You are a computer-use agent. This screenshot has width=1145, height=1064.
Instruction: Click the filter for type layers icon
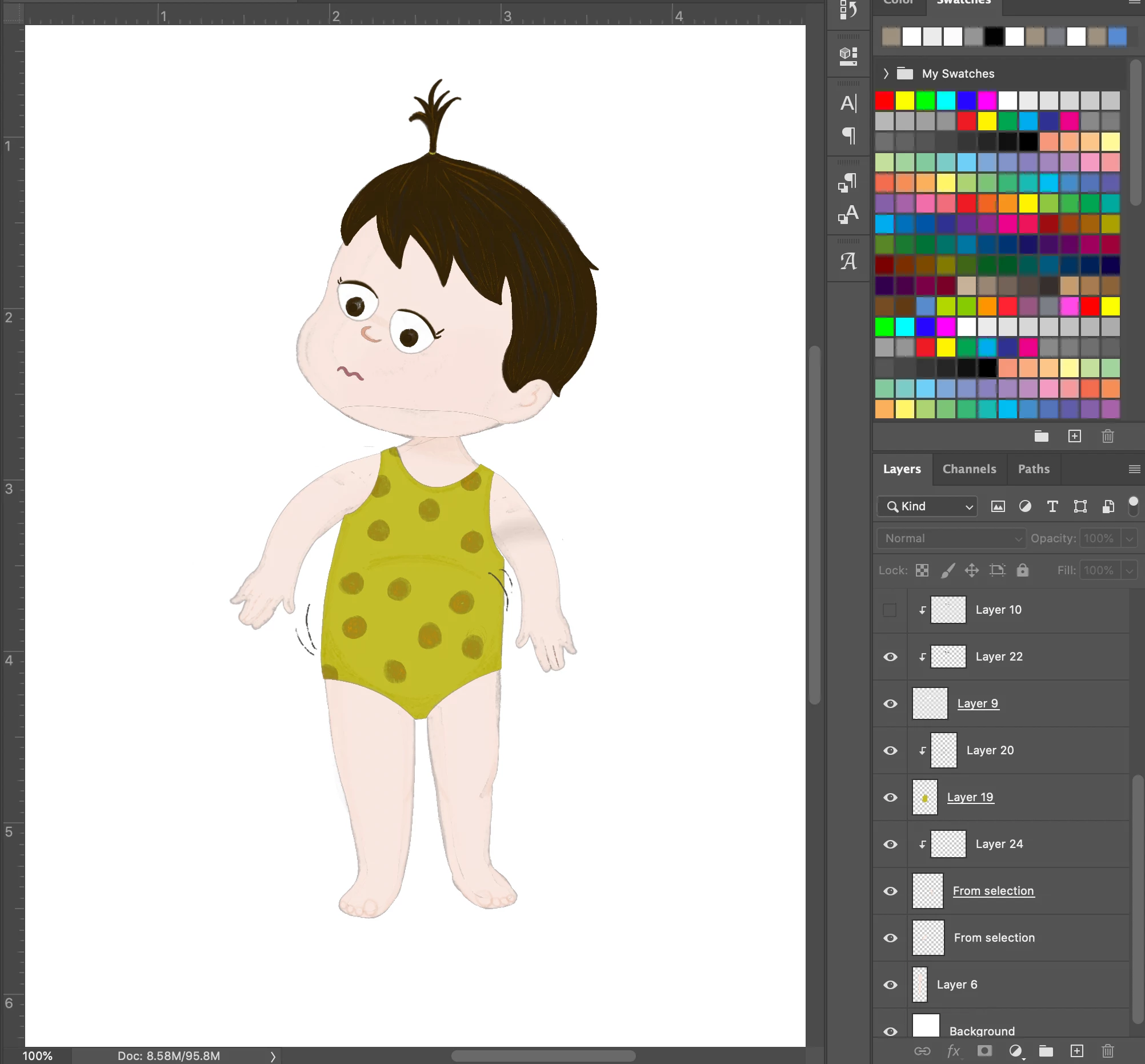tap(1052, 506)
